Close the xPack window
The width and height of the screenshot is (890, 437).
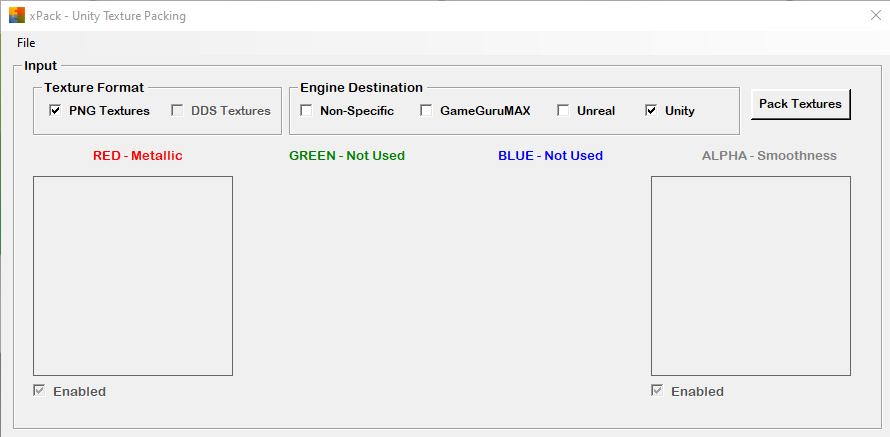pos(875,15)
